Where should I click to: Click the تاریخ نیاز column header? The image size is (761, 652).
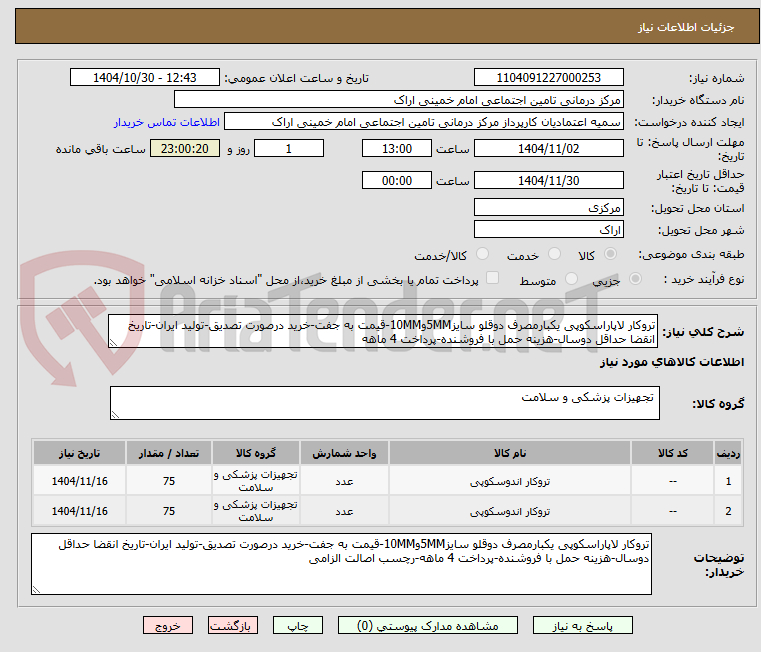[x=80, y=453]
